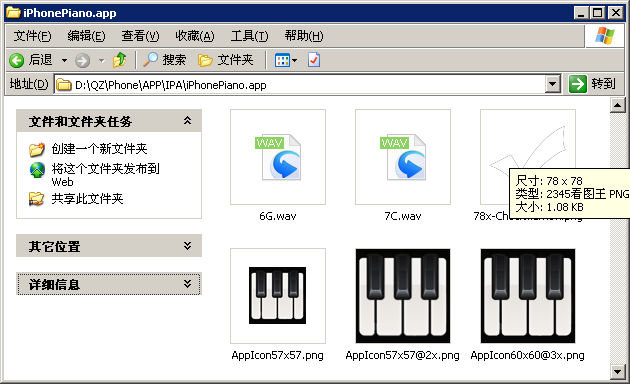Open the 后退 history dropdown arrow
630x384 pixels.
click(x=64, y=61)
